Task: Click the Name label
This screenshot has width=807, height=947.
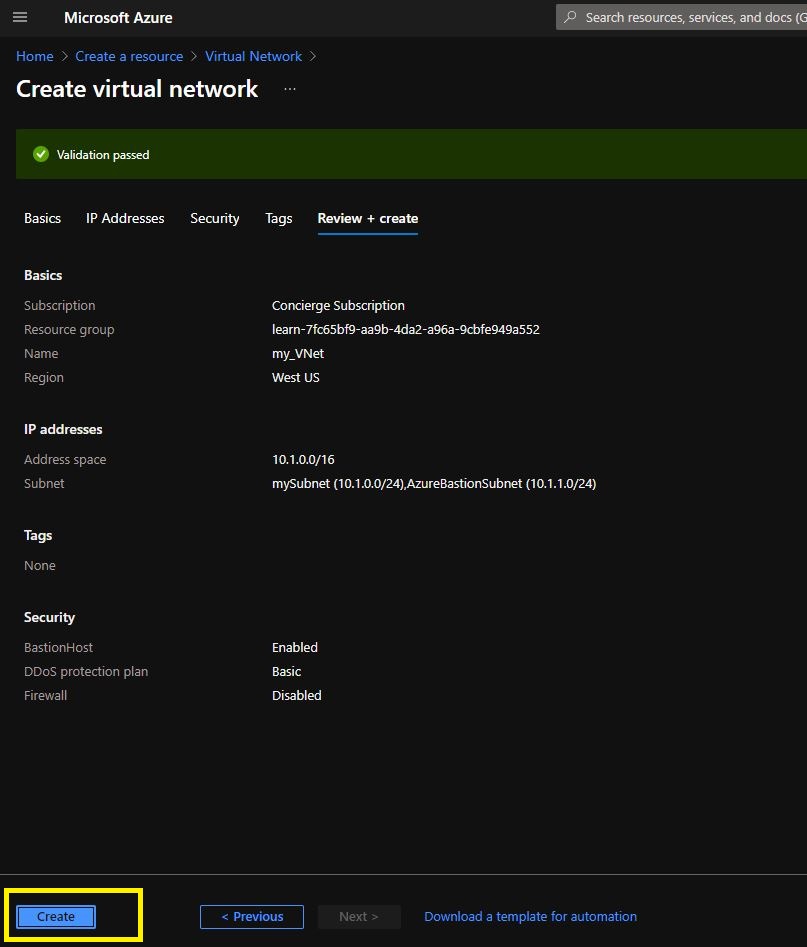Action: pos(41,353)
